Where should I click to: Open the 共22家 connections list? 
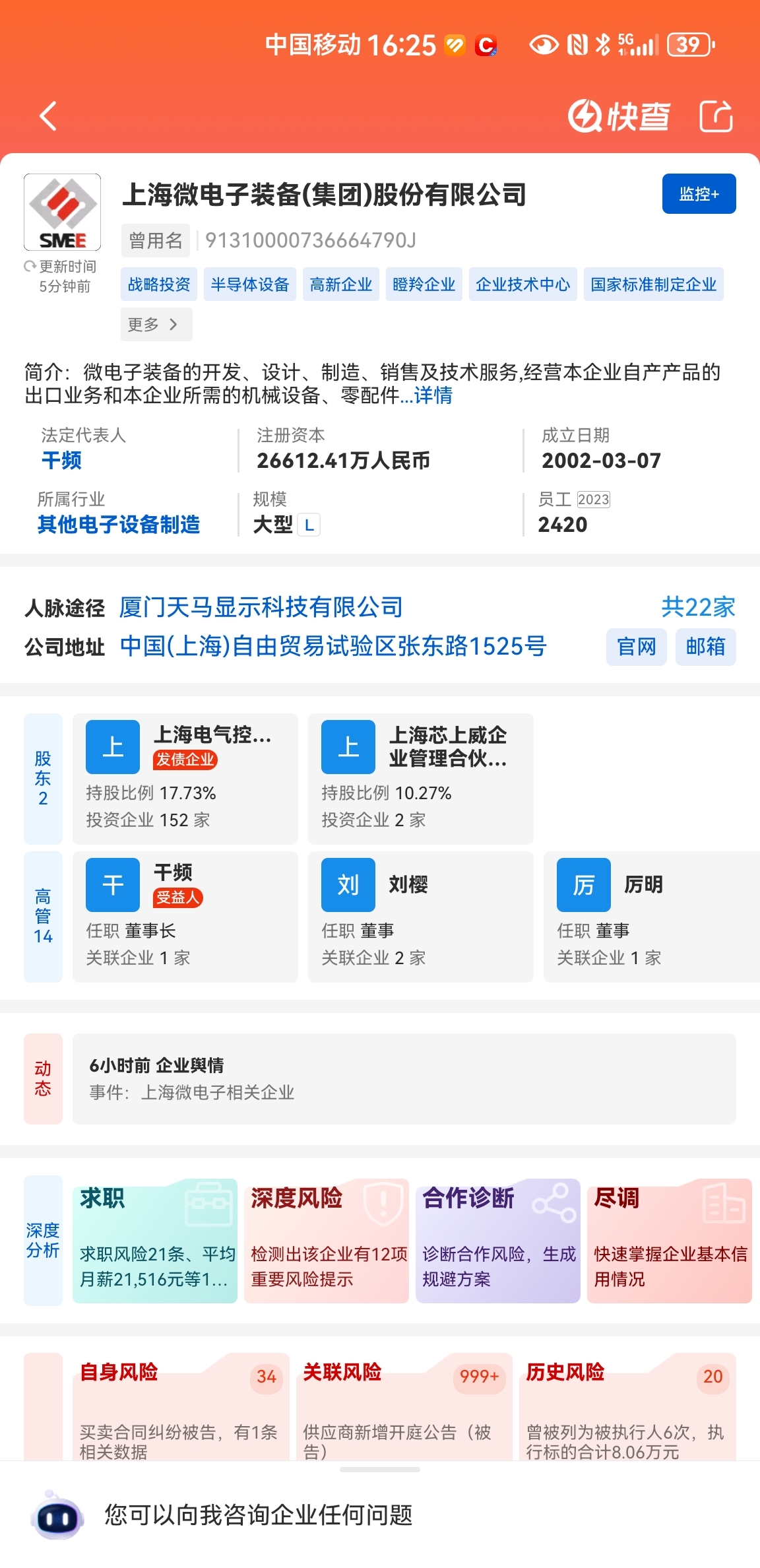click(698, 607)
